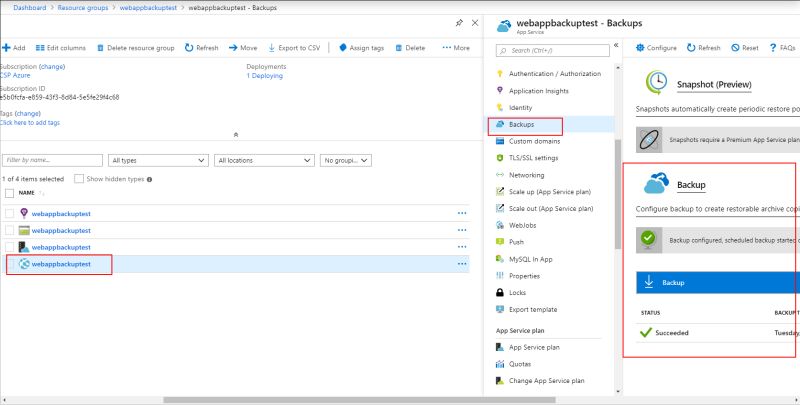
Task: Click the WebJobs icon
Action: 500,225
